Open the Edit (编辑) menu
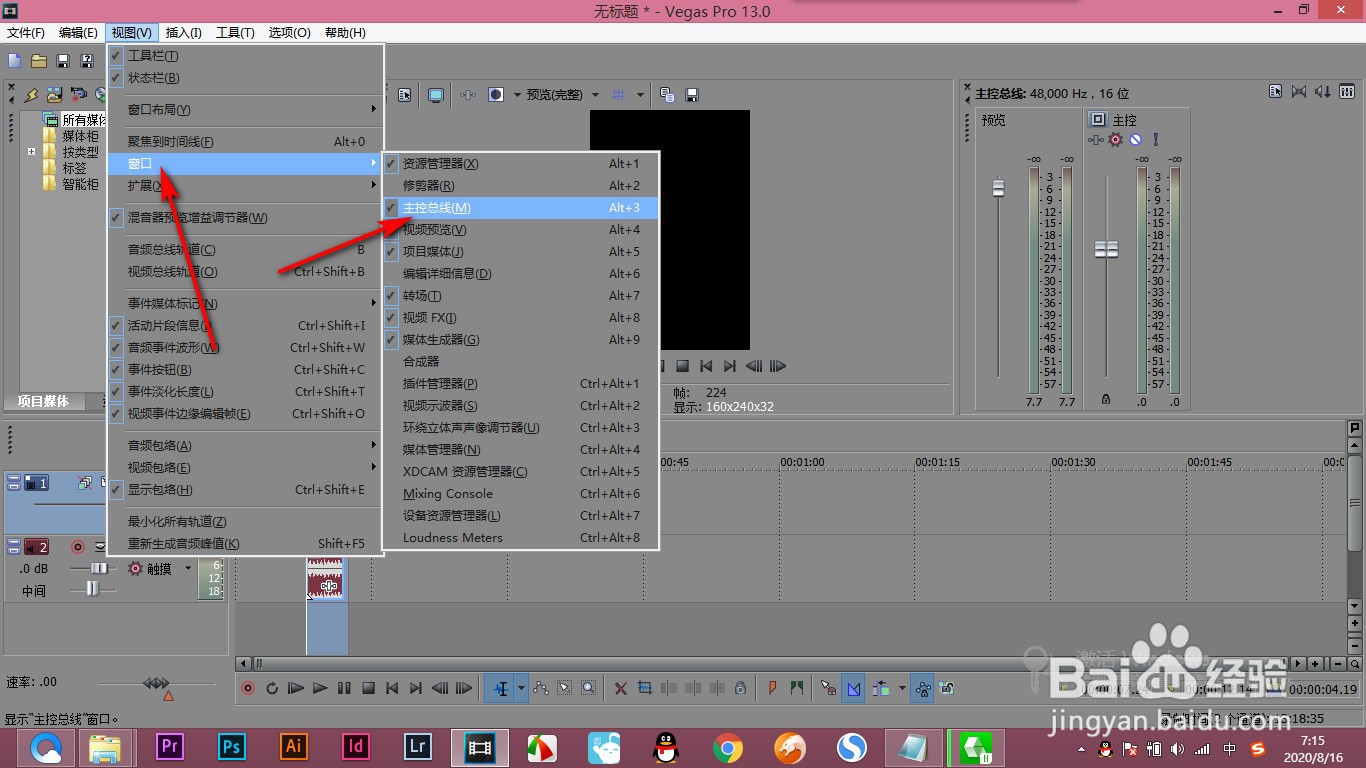Image resolution: width=1366 pixels, height=768 pixels. click(78, 33)
